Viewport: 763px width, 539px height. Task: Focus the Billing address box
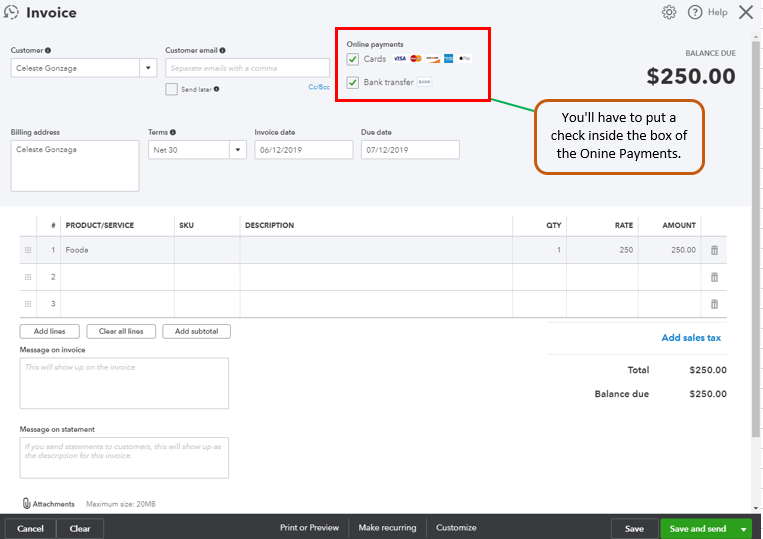(x=75, y=166)
